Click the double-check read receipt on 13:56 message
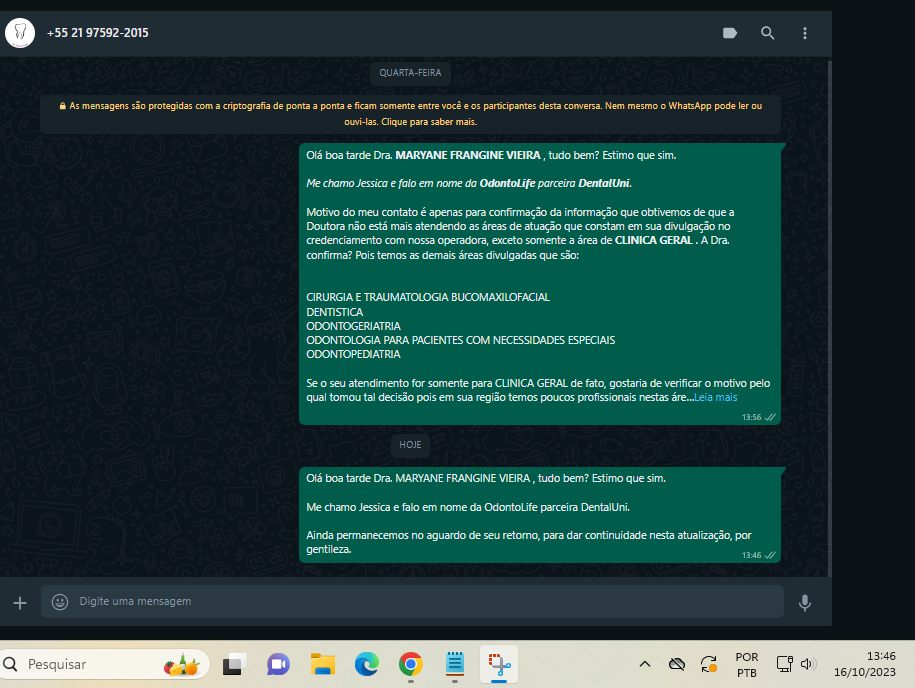Screen dimensions: 915x688 click(770, 417)
